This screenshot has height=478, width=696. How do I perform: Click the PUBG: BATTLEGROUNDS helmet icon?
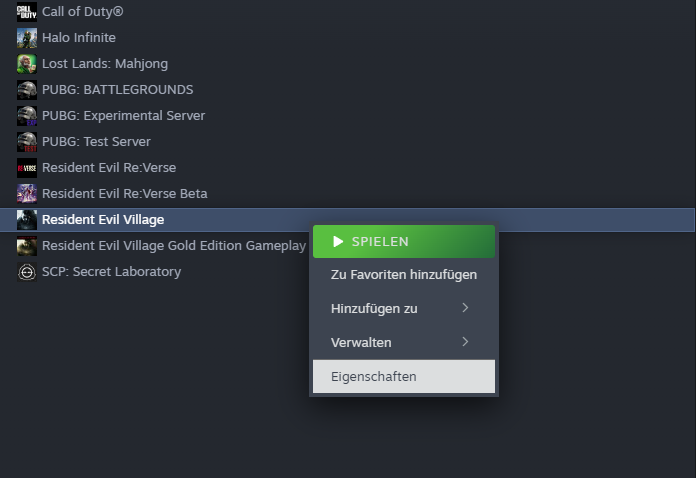click(27, 90)
